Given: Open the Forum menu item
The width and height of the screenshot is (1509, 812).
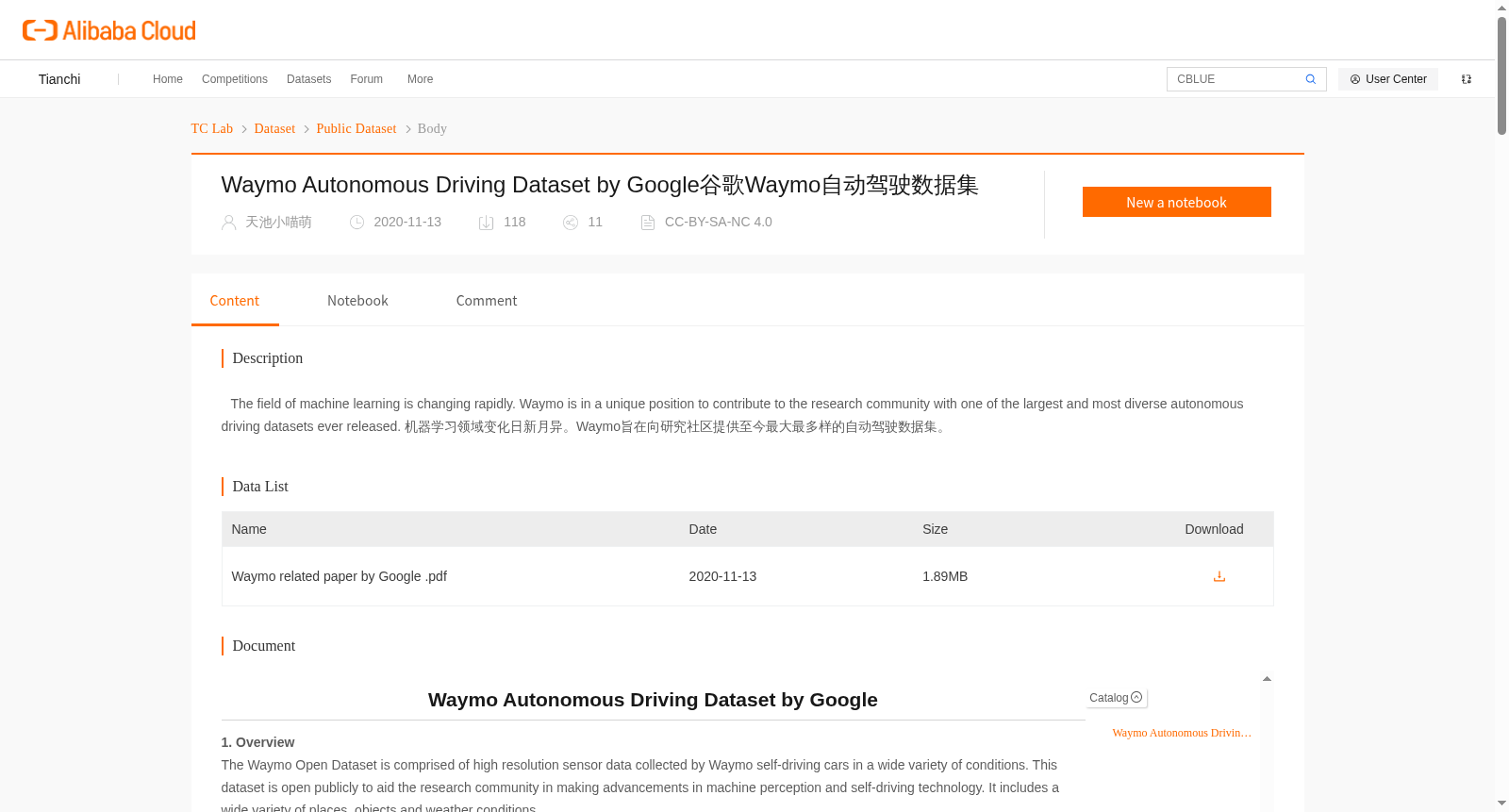Looking at the screenshot, I should tap(367, 79).
